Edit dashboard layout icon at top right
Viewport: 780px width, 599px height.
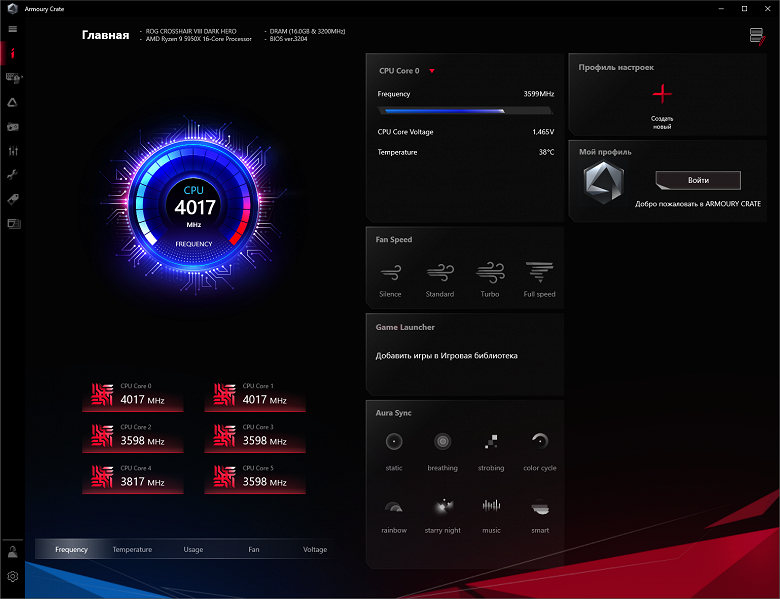tap(757, 36)
